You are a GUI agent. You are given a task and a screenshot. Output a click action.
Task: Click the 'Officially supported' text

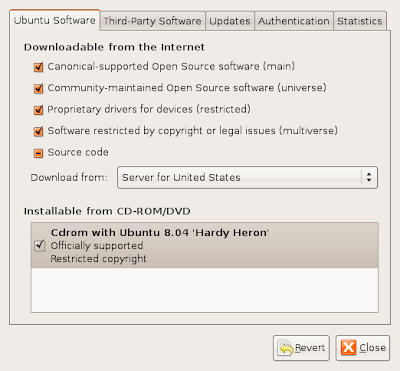97,246
